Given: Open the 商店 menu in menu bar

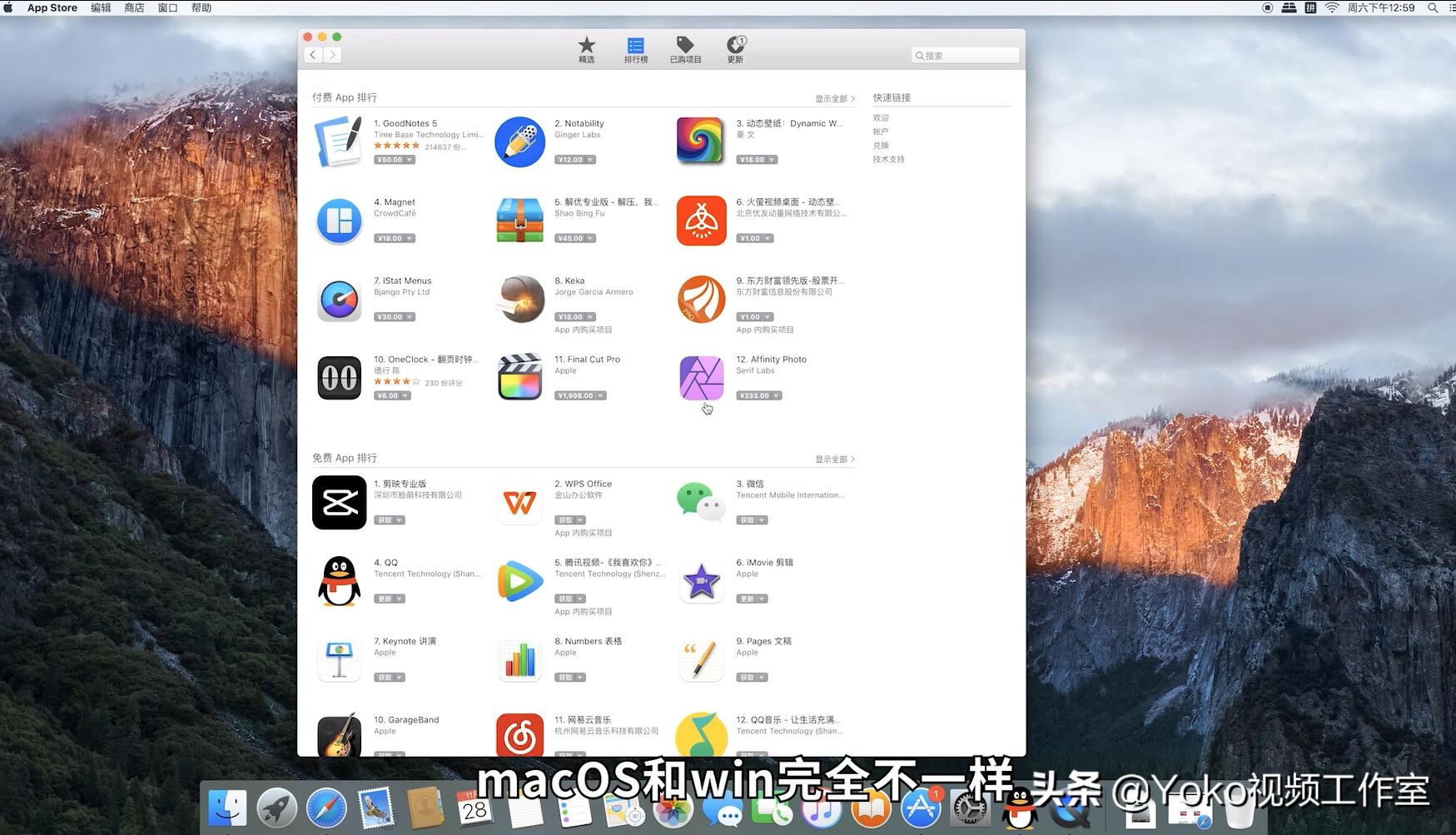Looking at the screenshot, I should [134, 7].
